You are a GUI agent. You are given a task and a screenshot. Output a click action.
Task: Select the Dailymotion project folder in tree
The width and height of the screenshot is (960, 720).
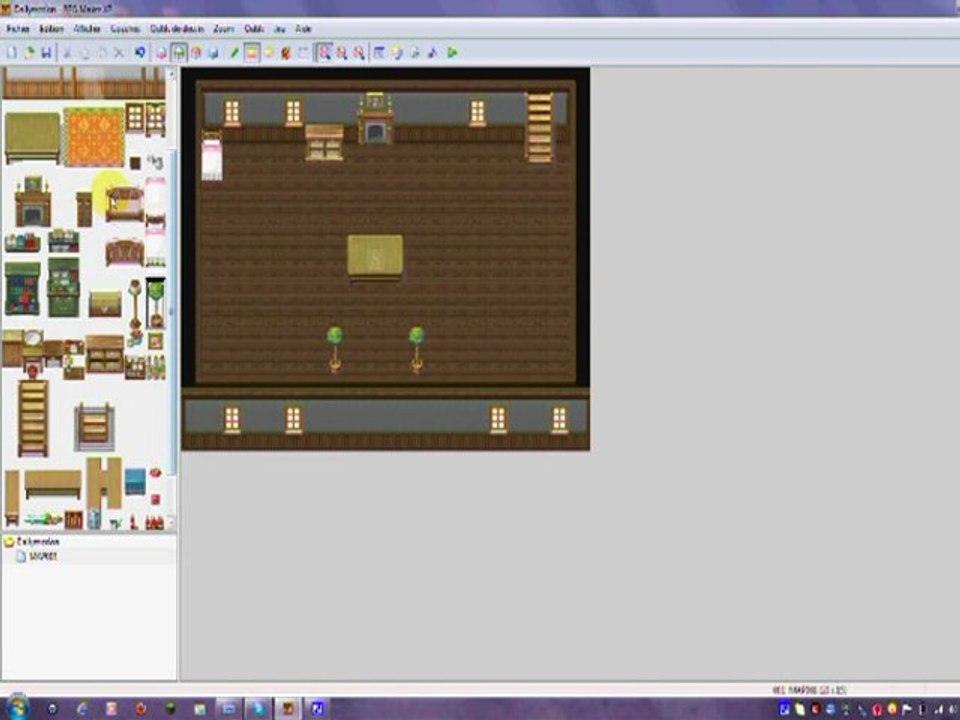(x=38, y=542)
